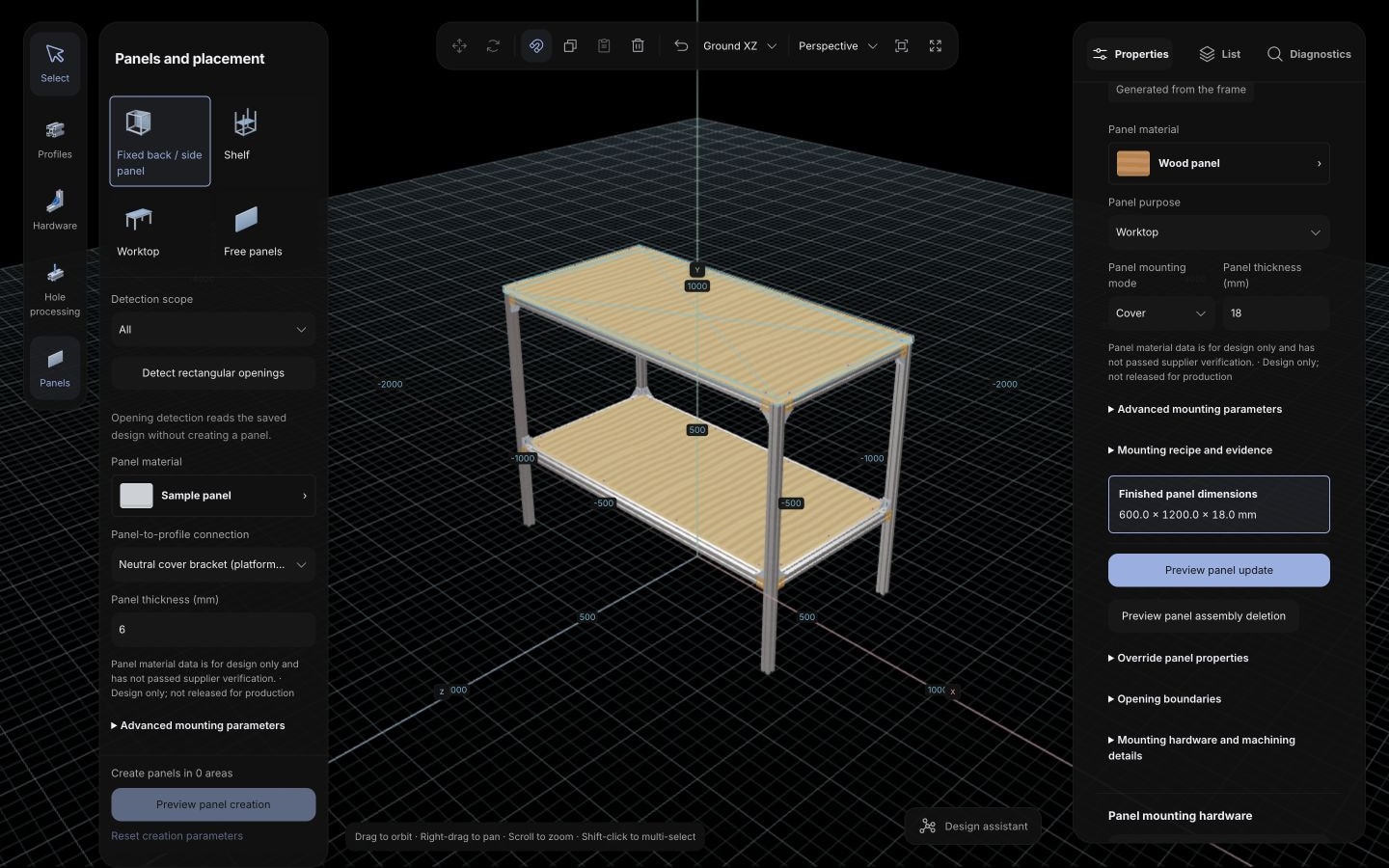This screenshot has height=868, width=1389.
Task: Switch to the Properties tab
Action: 1130,54
